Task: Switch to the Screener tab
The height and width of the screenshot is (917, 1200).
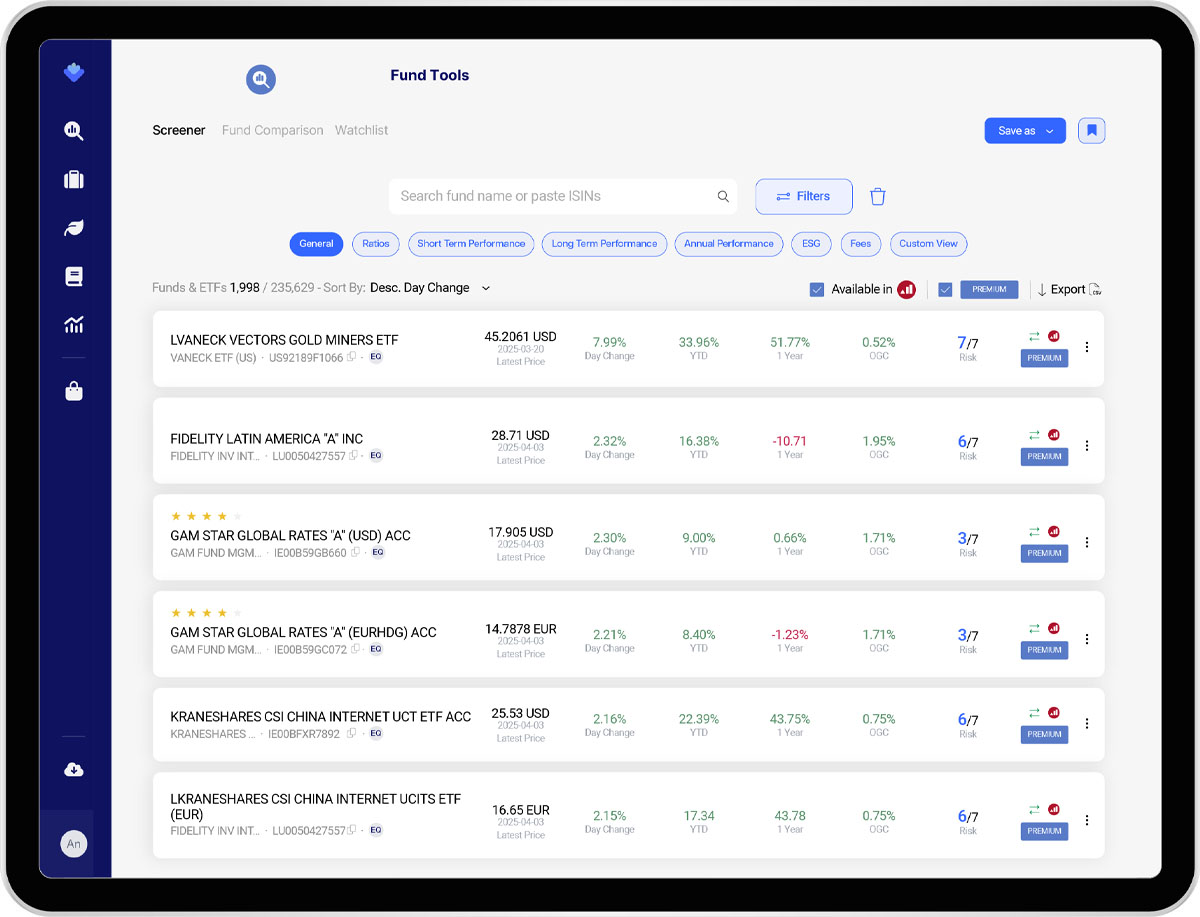Action: tap(179, 131)
